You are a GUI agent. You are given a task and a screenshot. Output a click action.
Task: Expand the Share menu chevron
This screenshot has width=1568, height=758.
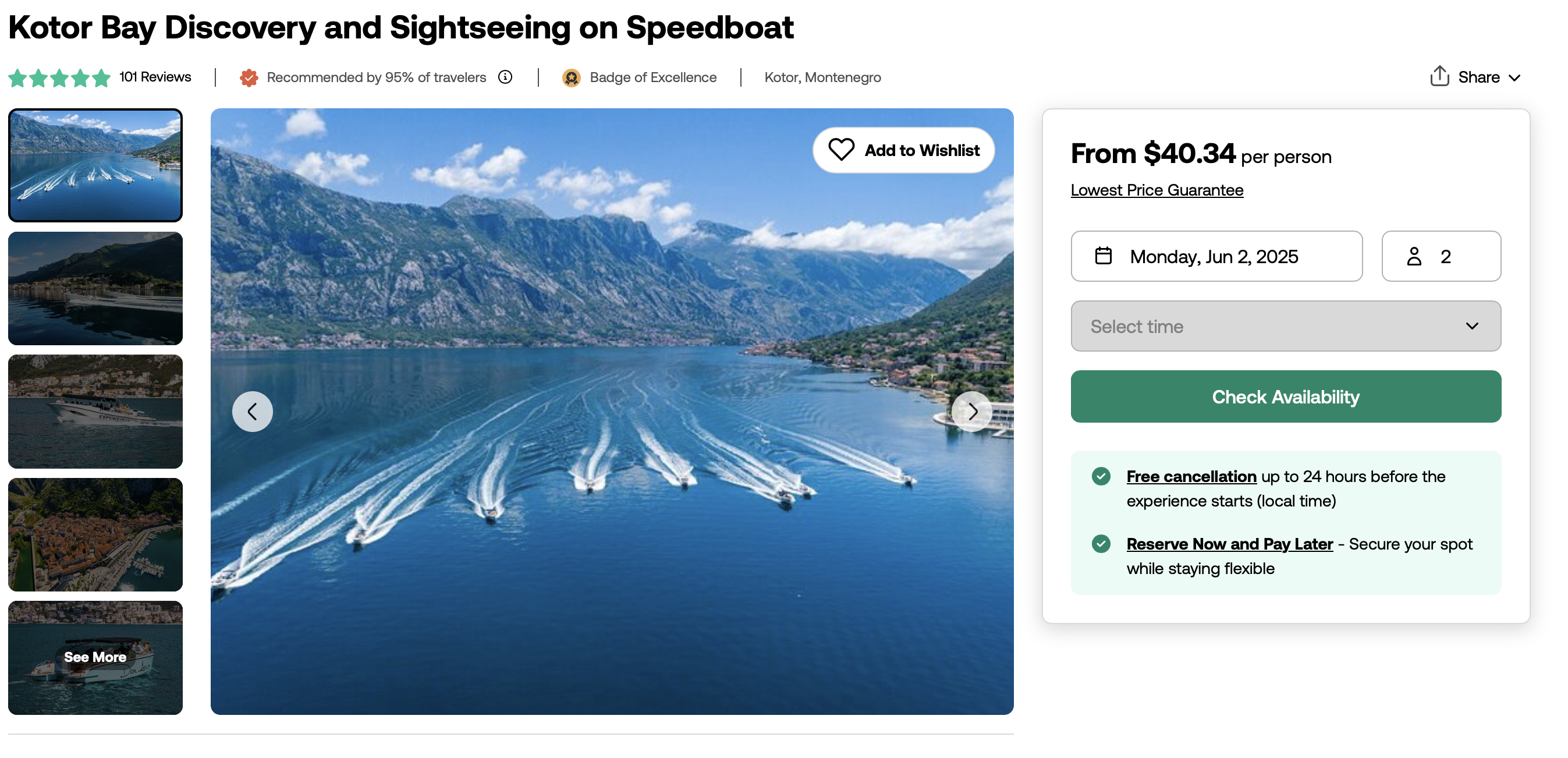coord(1514,78)
